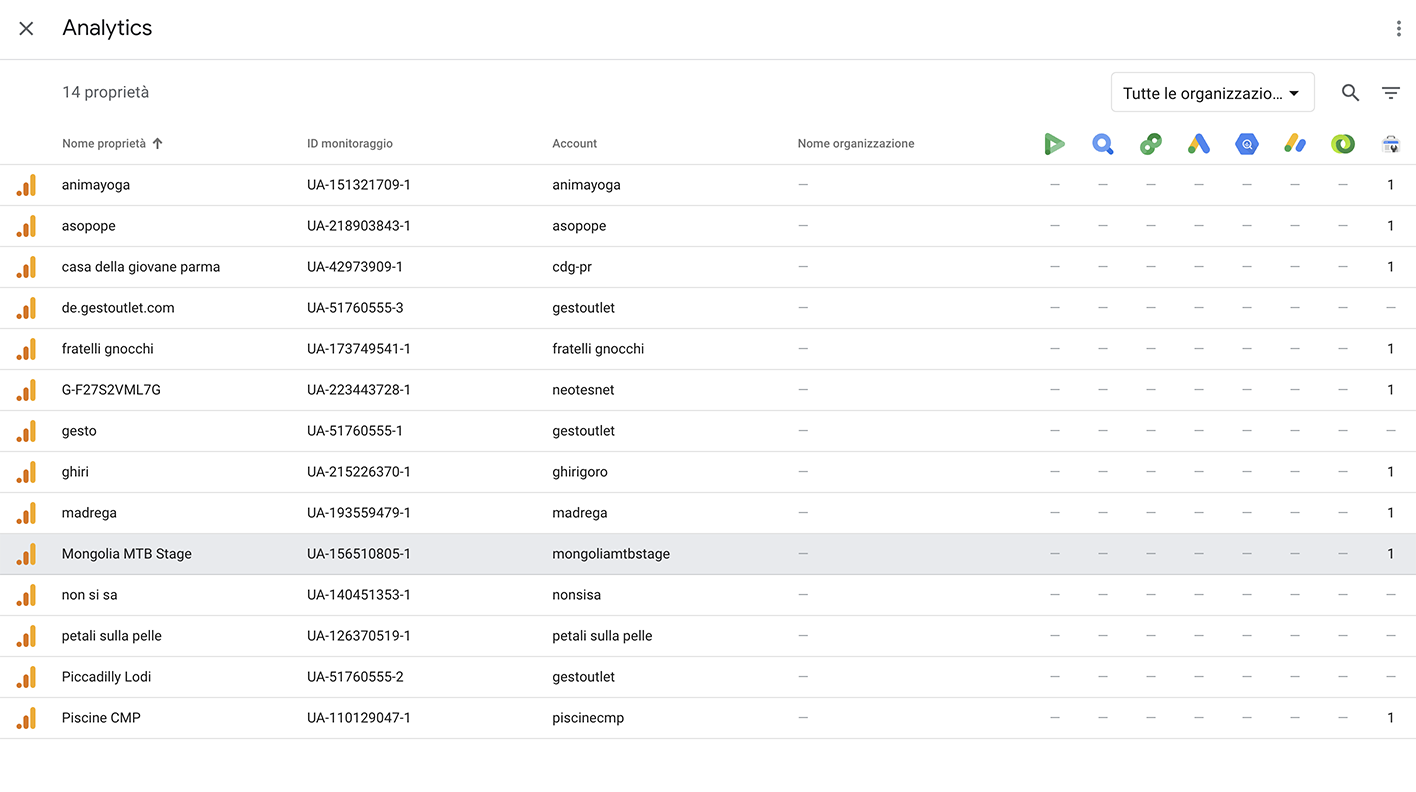The width and height of the screenshot is (1416, 792).
Task: Click tracking ID 'UA-110129047-1'
Action: (359, 718)
